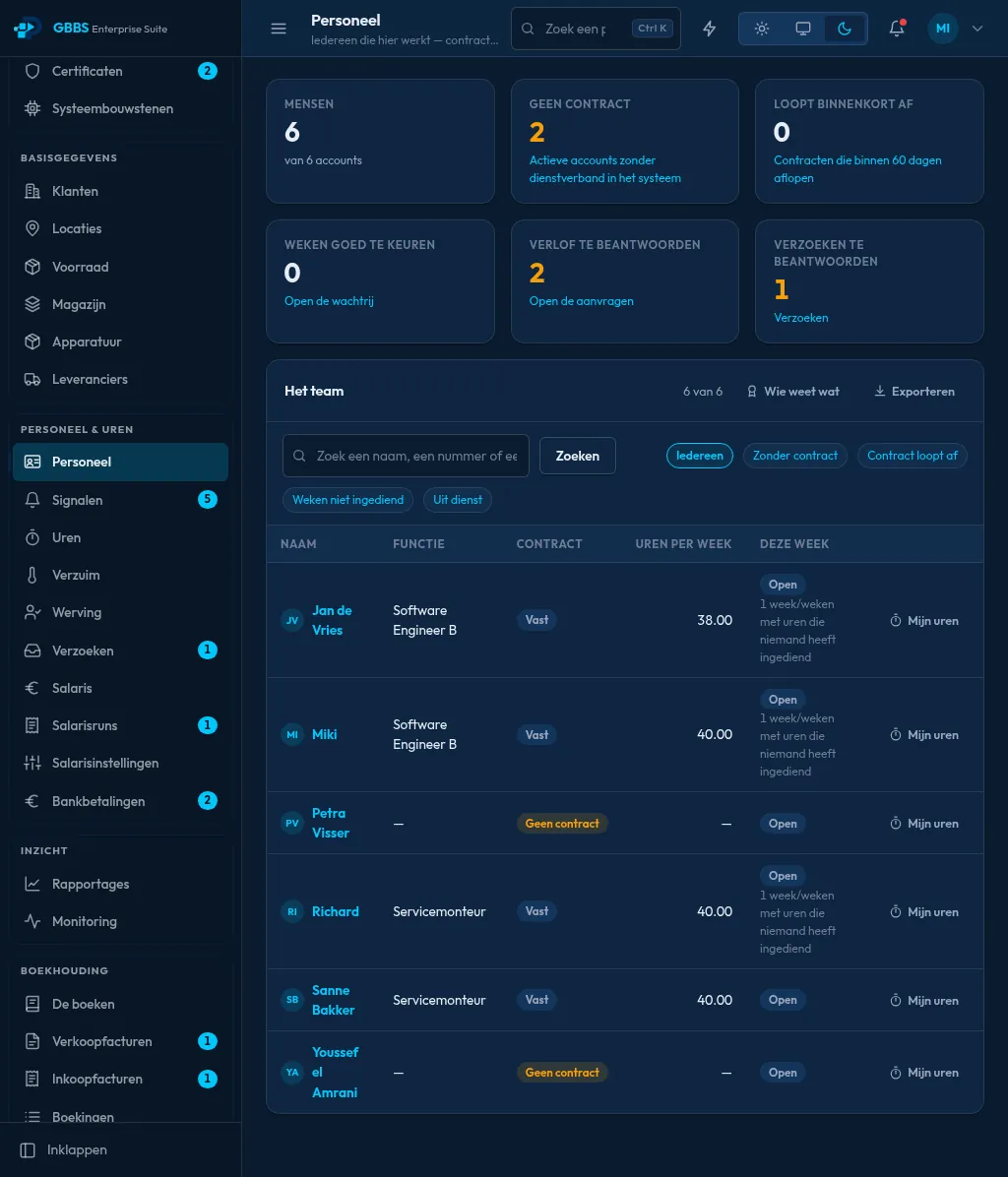Click the Salarisruns receipt icon
Viewport: 1008px width, 1177px height.
32,726
